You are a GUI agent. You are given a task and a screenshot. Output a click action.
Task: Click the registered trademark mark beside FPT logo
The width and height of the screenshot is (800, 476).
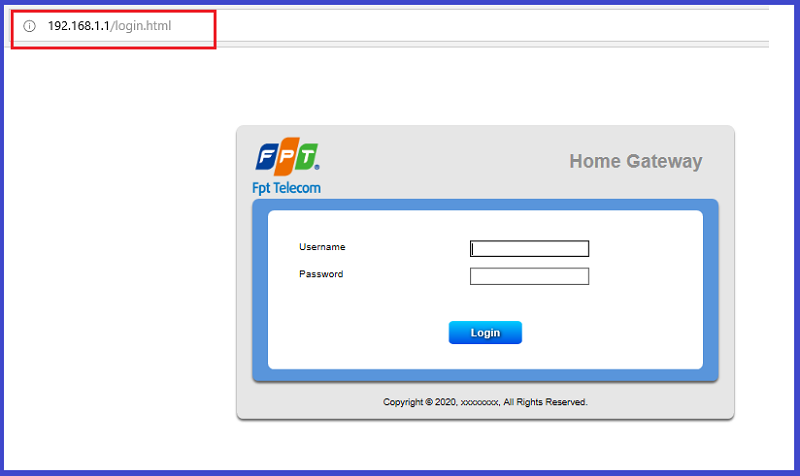317,167
